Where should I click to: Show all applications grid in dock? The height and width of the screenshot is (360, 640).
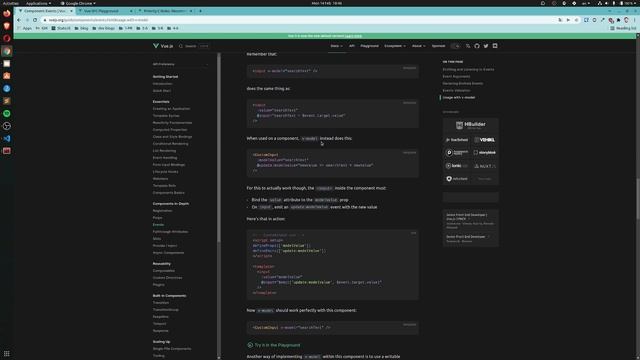coord(7,353)
